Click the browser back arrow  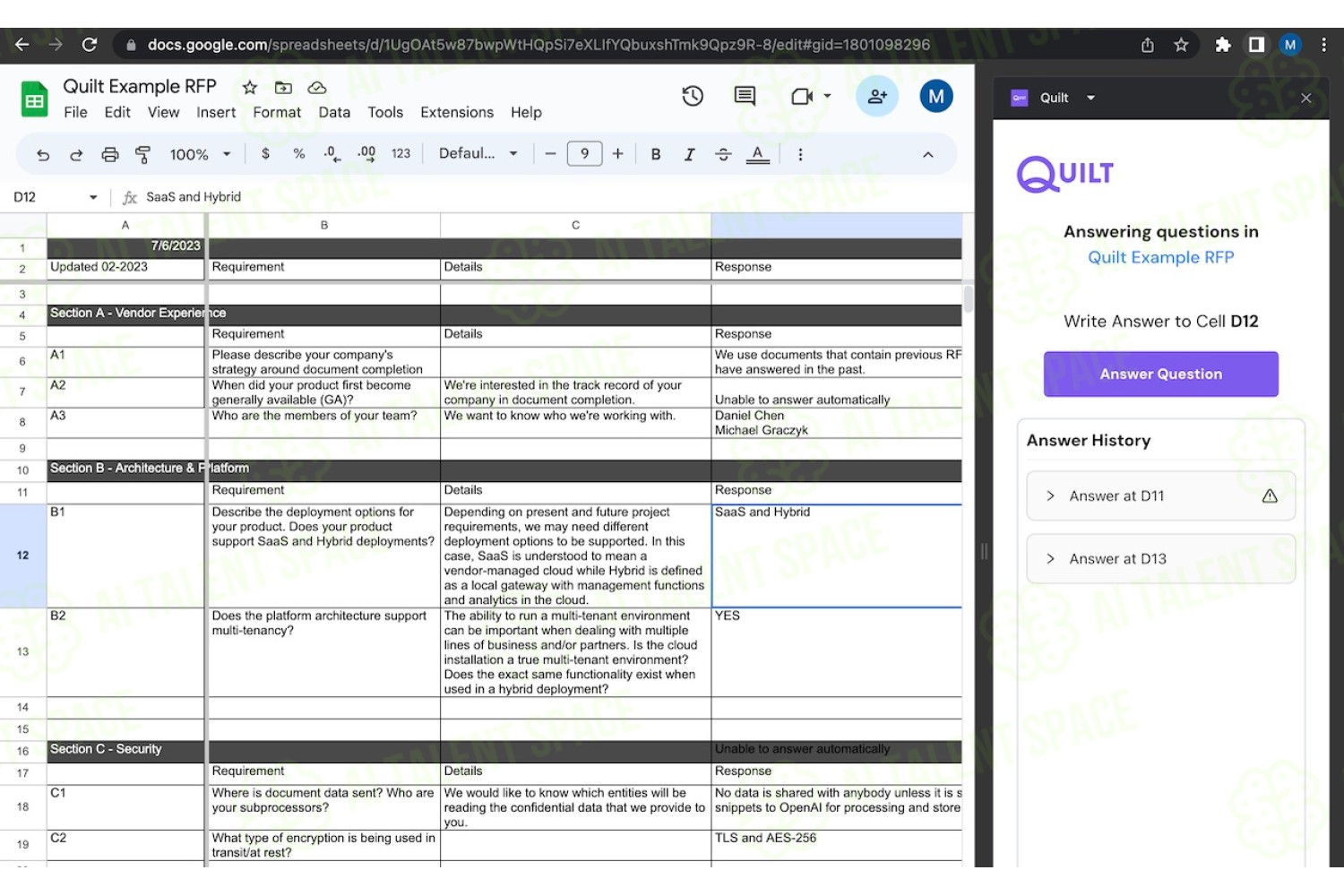point(22,45)
